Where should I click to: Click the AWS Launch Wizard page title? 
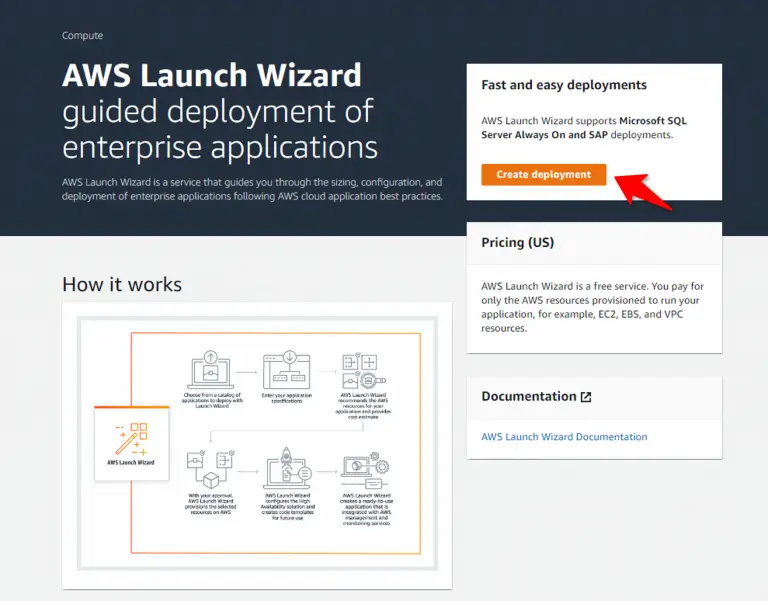(x=212, y=75)
